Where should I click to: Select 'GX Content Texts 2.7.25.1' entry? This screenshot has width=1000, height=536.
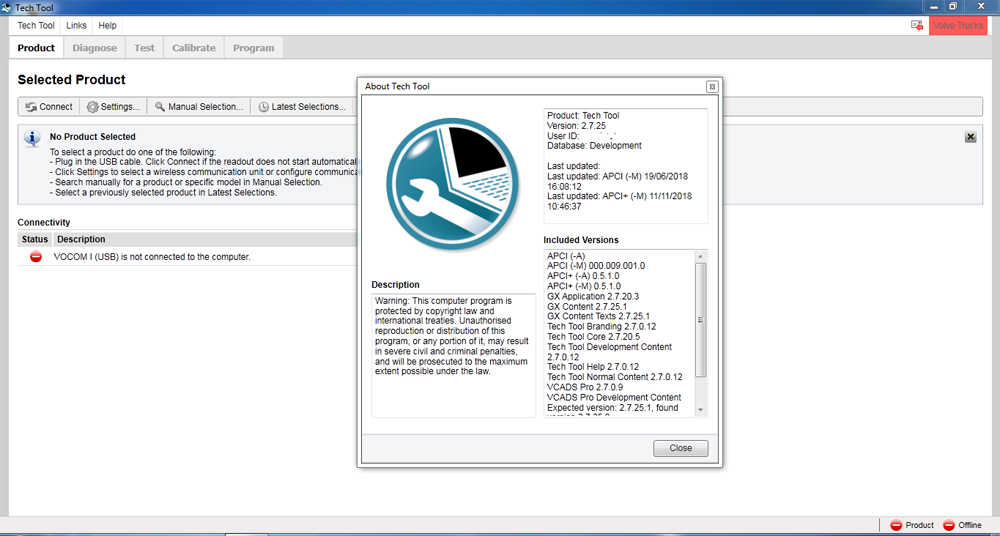pyautogui.click(x=598, y=316)
